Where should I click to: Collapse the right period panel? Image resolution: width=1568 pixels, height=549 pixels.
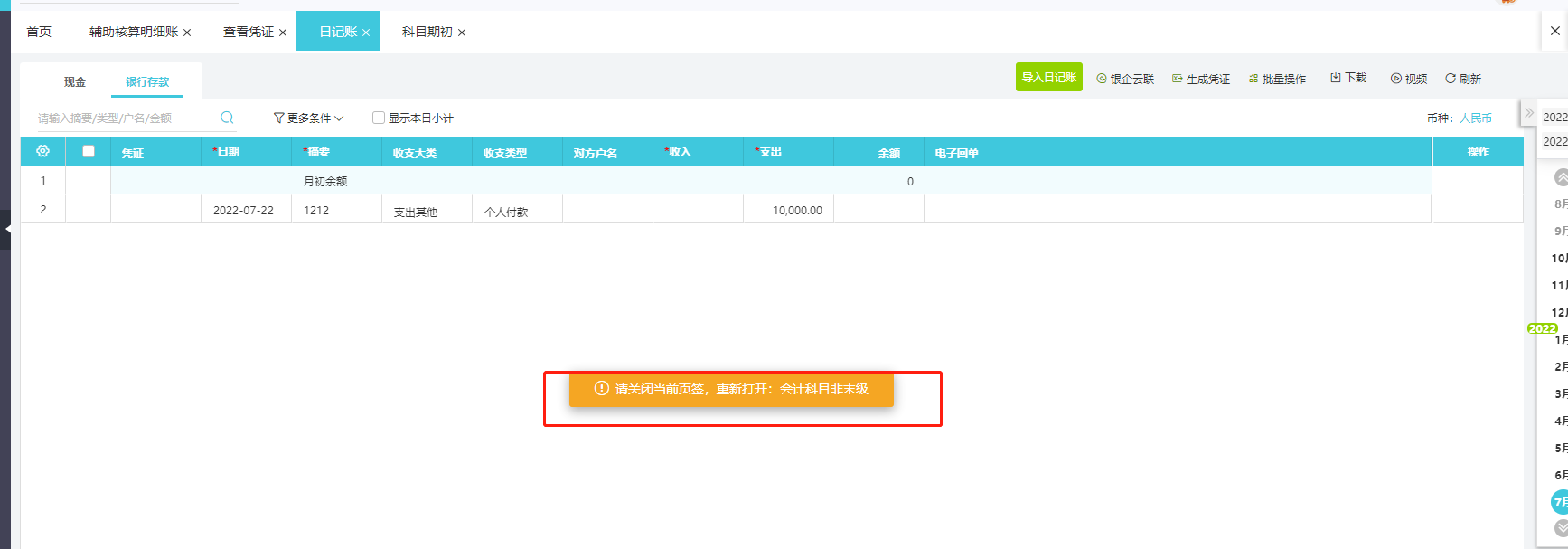coord(1528,113)
